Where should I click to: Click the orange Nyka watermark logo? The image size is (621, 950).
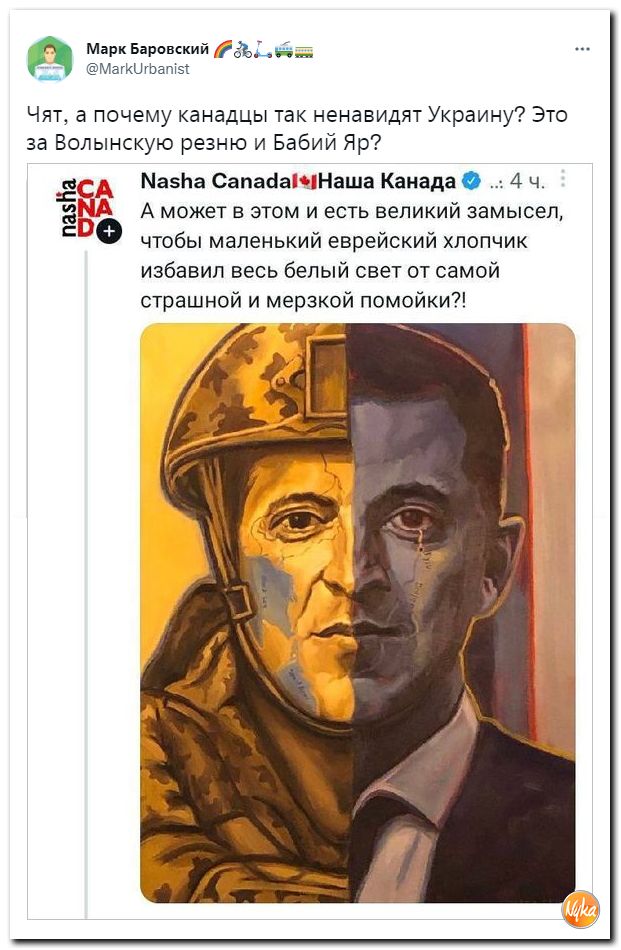click(580, 909)
